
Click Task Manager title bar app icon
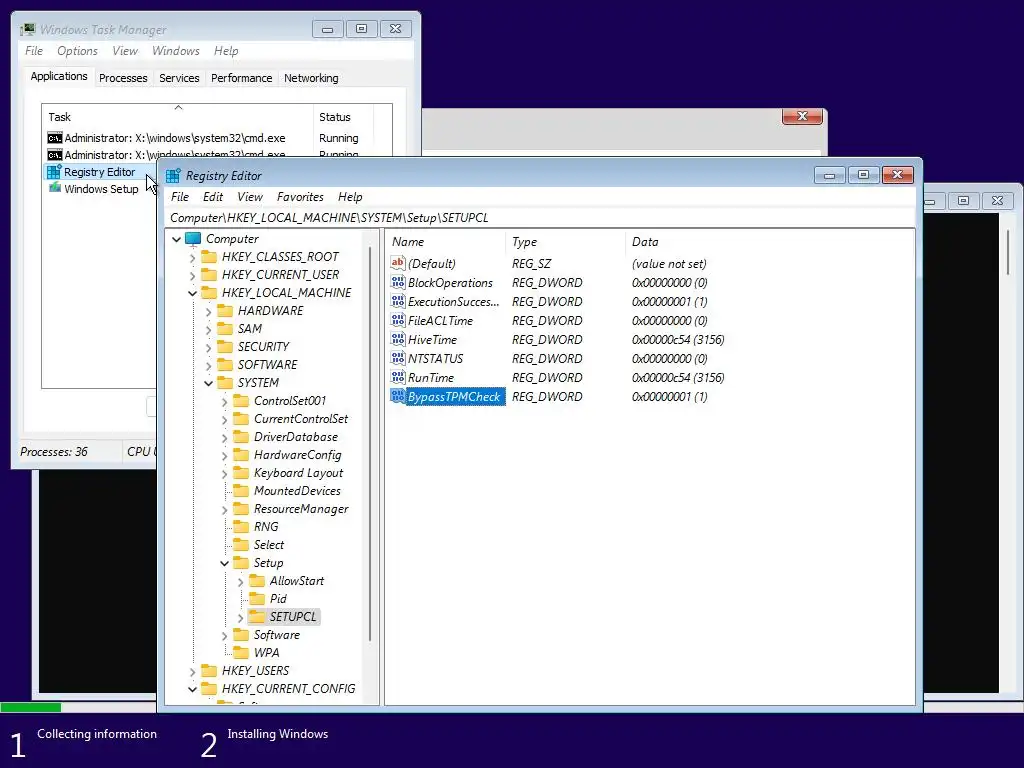[28, 29]
